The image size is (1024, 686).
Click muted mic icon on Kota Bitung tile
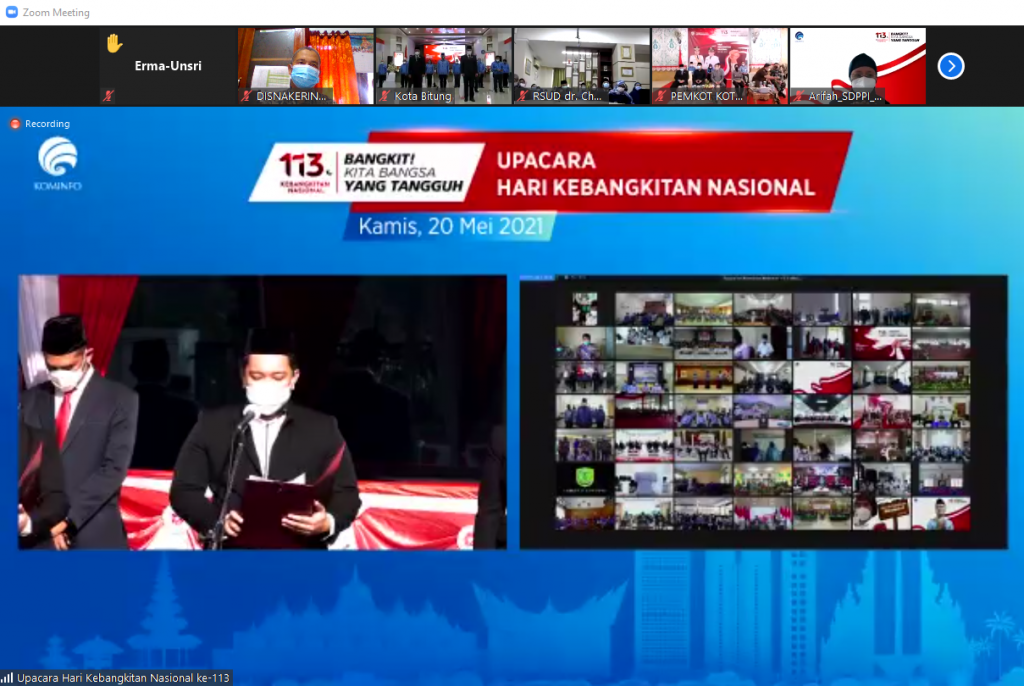pyautogui.click(x=383, y=96)
